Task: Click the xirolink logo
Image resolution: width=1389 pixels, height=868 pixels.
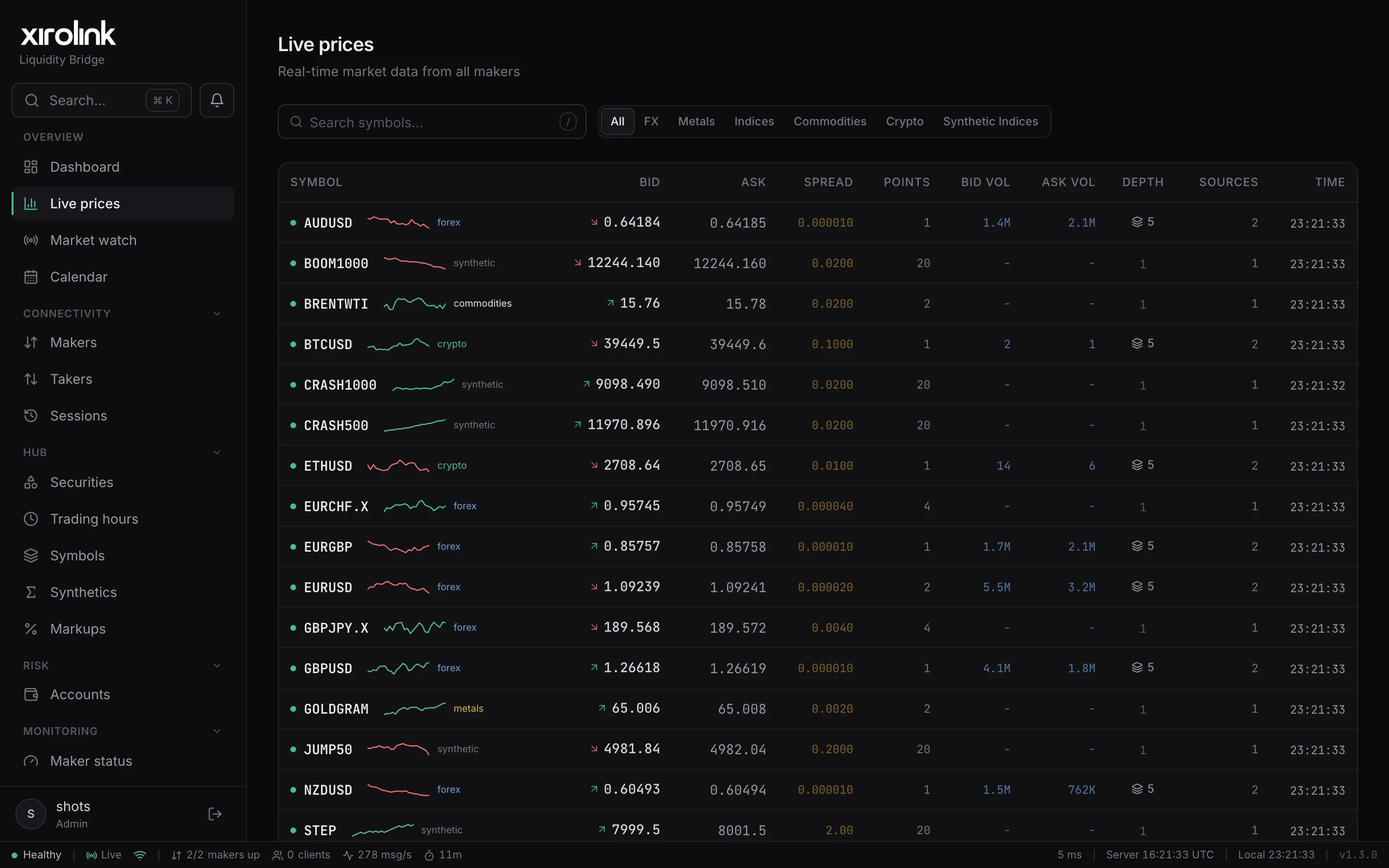Action: pos(68,33)
